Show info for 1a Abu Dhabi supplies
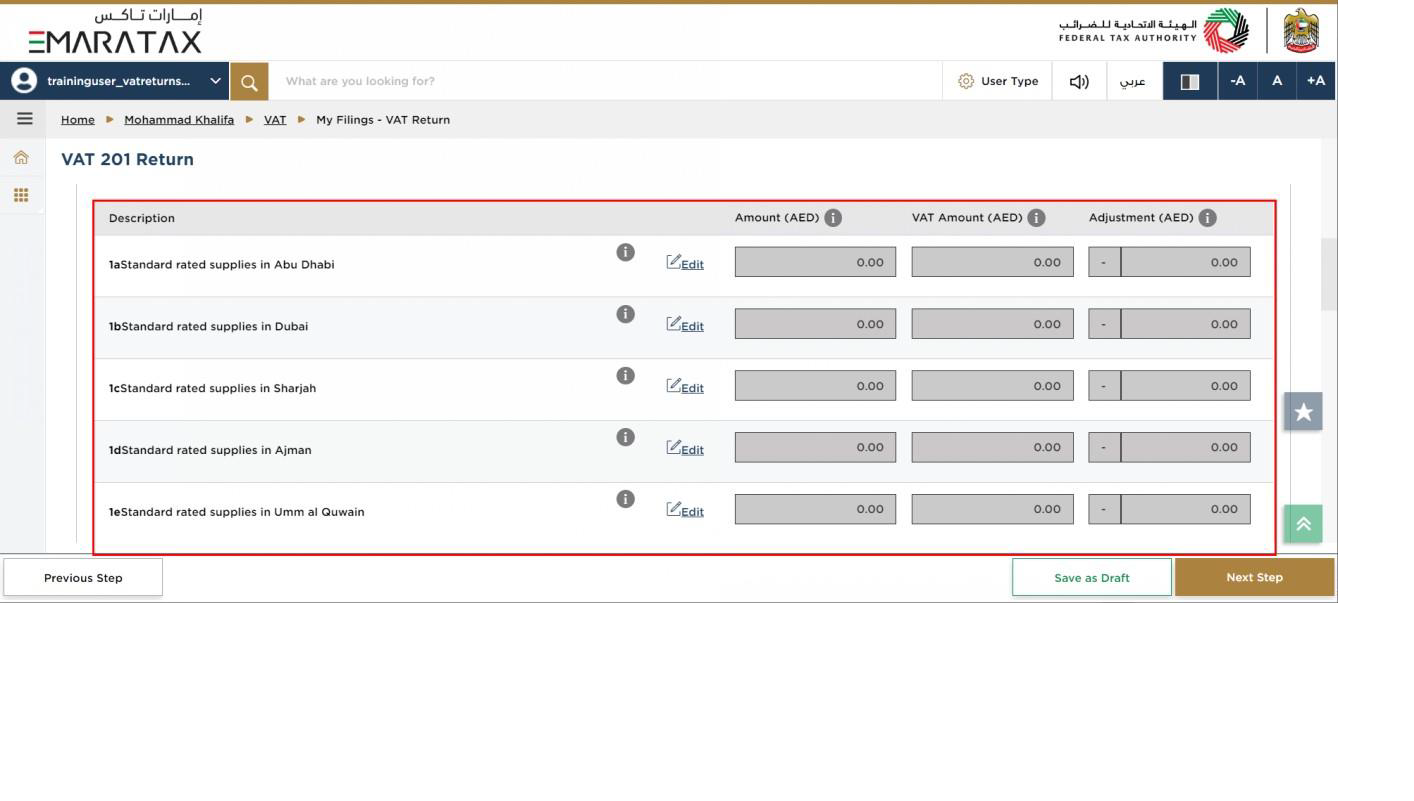 [x=625, y=252]
